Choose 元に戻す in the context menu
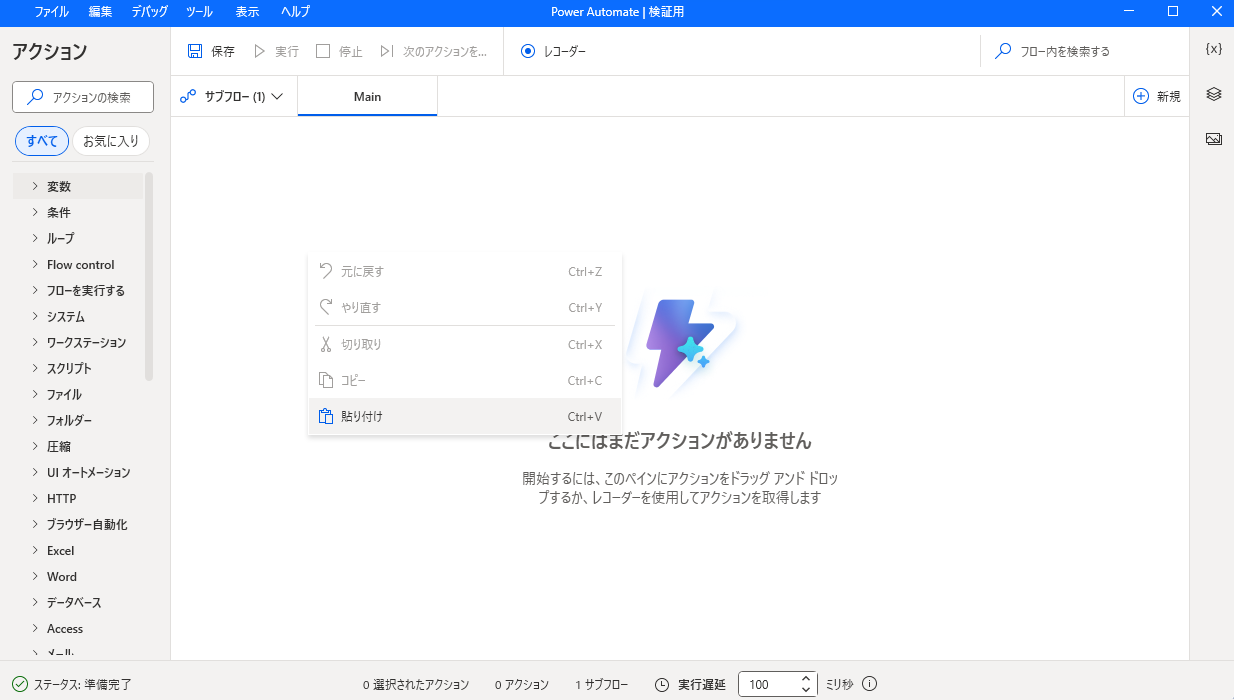This screenshot has height=700, width=1234. point(465,271)
